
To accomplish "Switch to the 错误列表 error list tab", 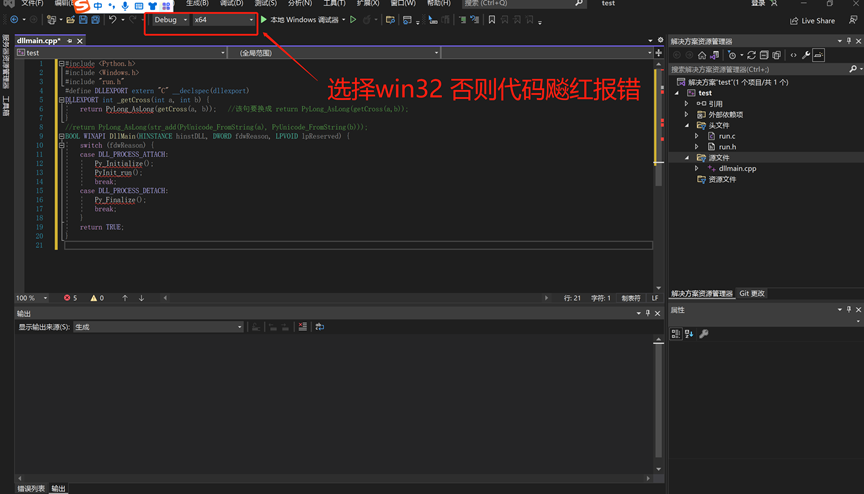I will point(31,488).
